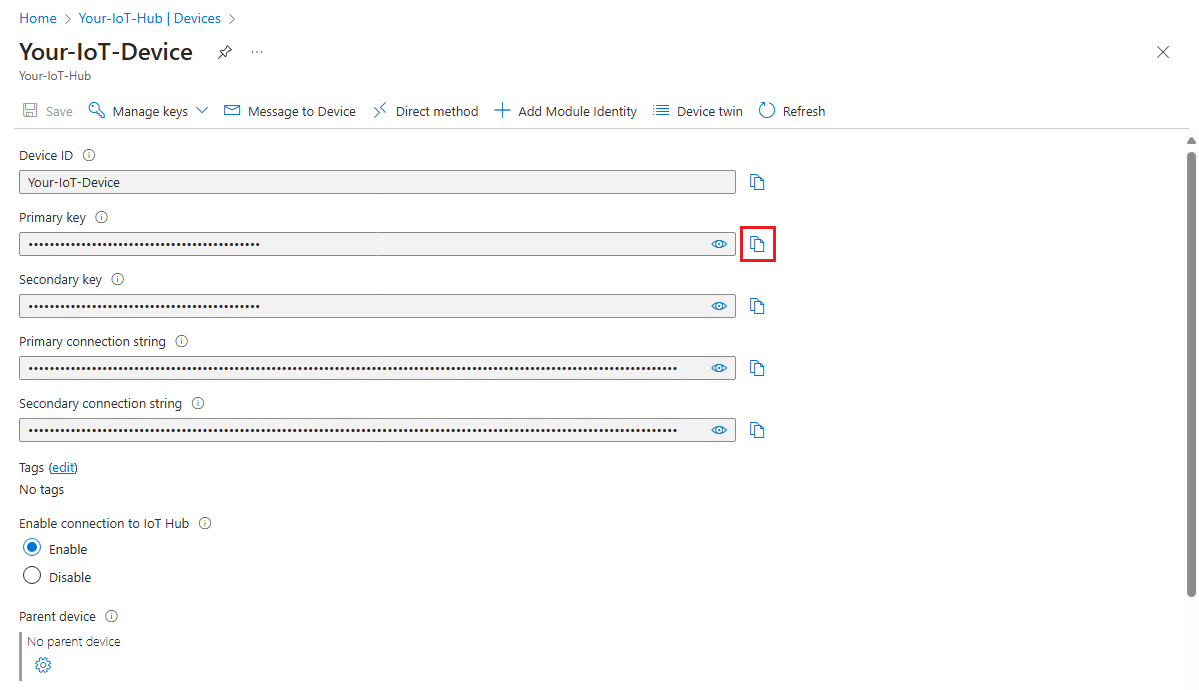Pin Your-IoT-Device to dashboard

(x=224, y=52)
